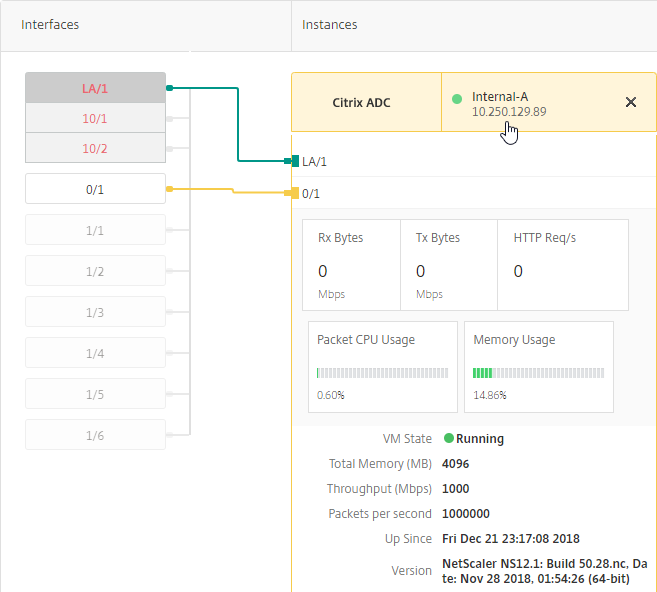Close the Internal-A instance panel

631,102
